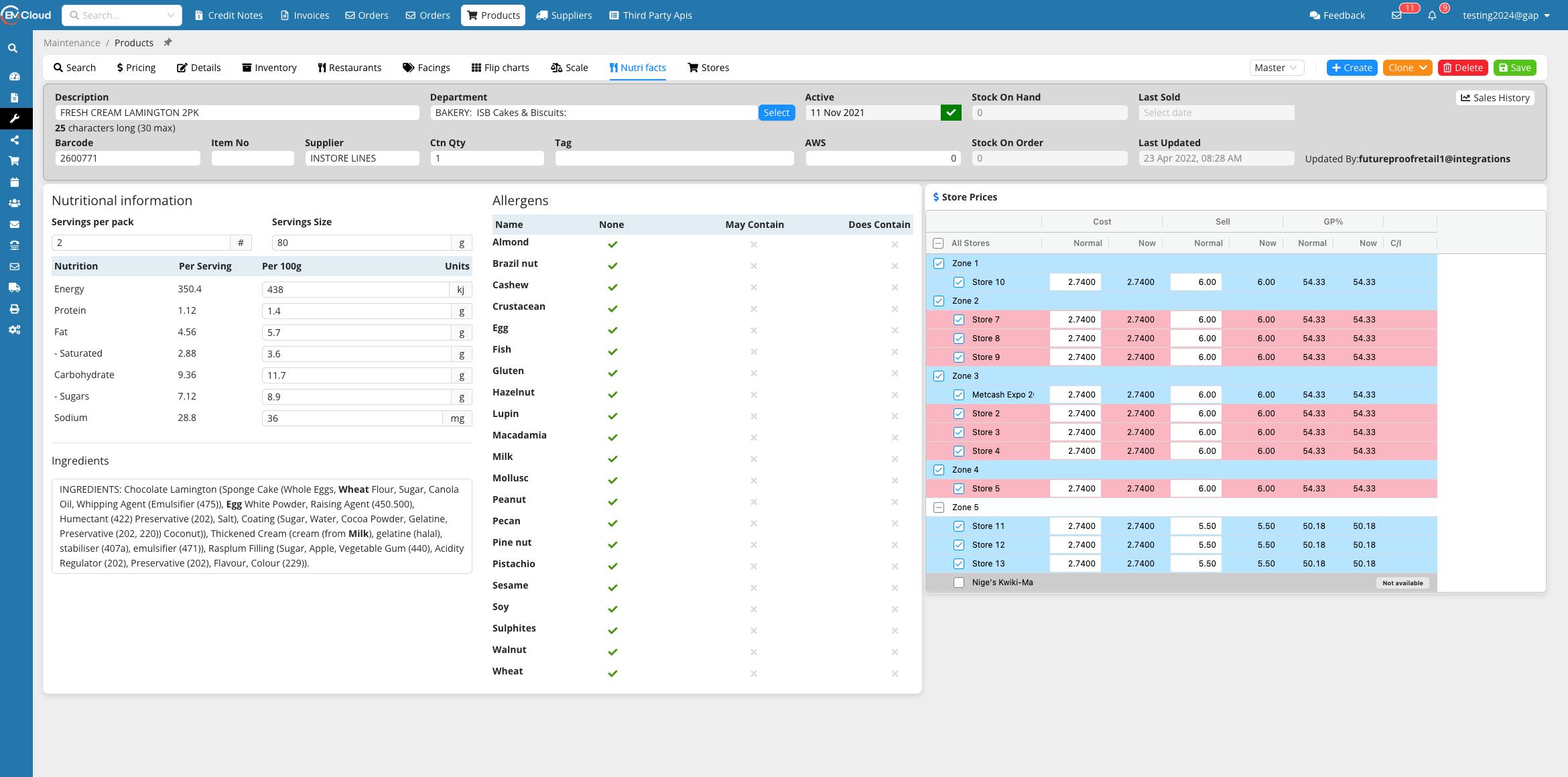1568x777 pixels.
Task: Tick the Nige's Kwiki-Ma checkbox
Action: [x=959, y=583]
